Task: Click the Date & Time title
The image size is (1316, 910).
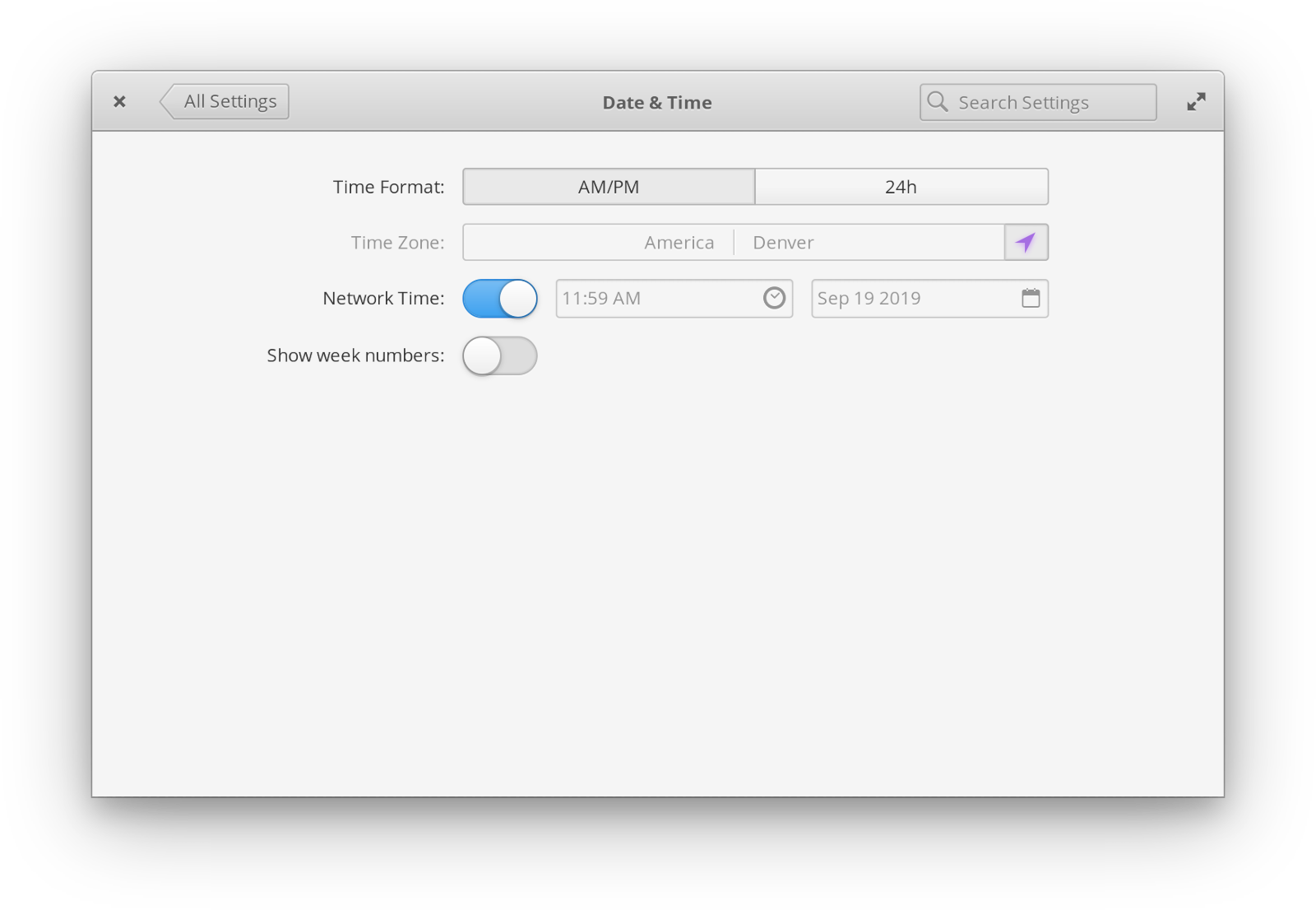Action: coord(656,102)
